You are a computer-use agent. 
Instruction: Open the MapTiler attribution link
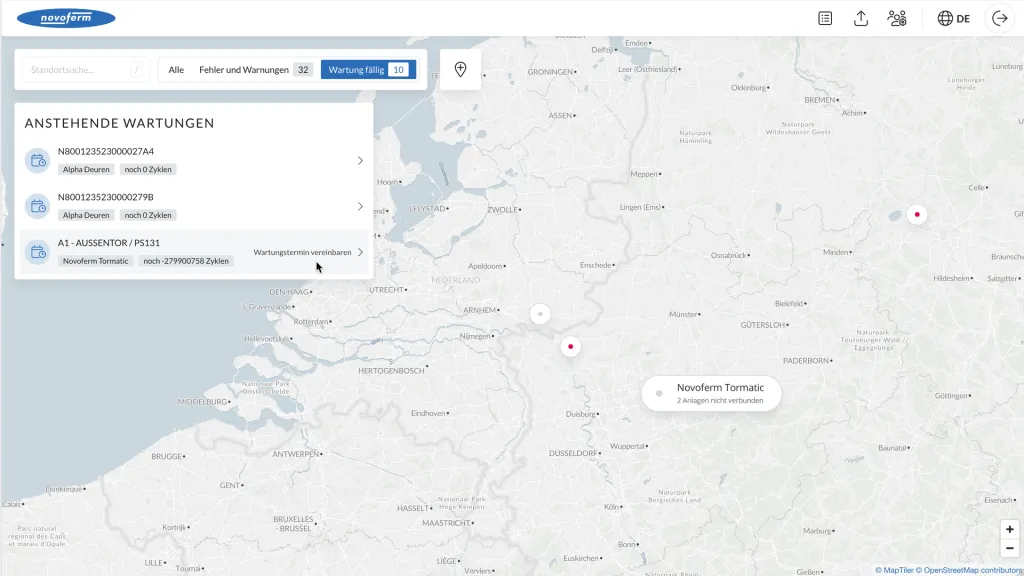(894, 570)
